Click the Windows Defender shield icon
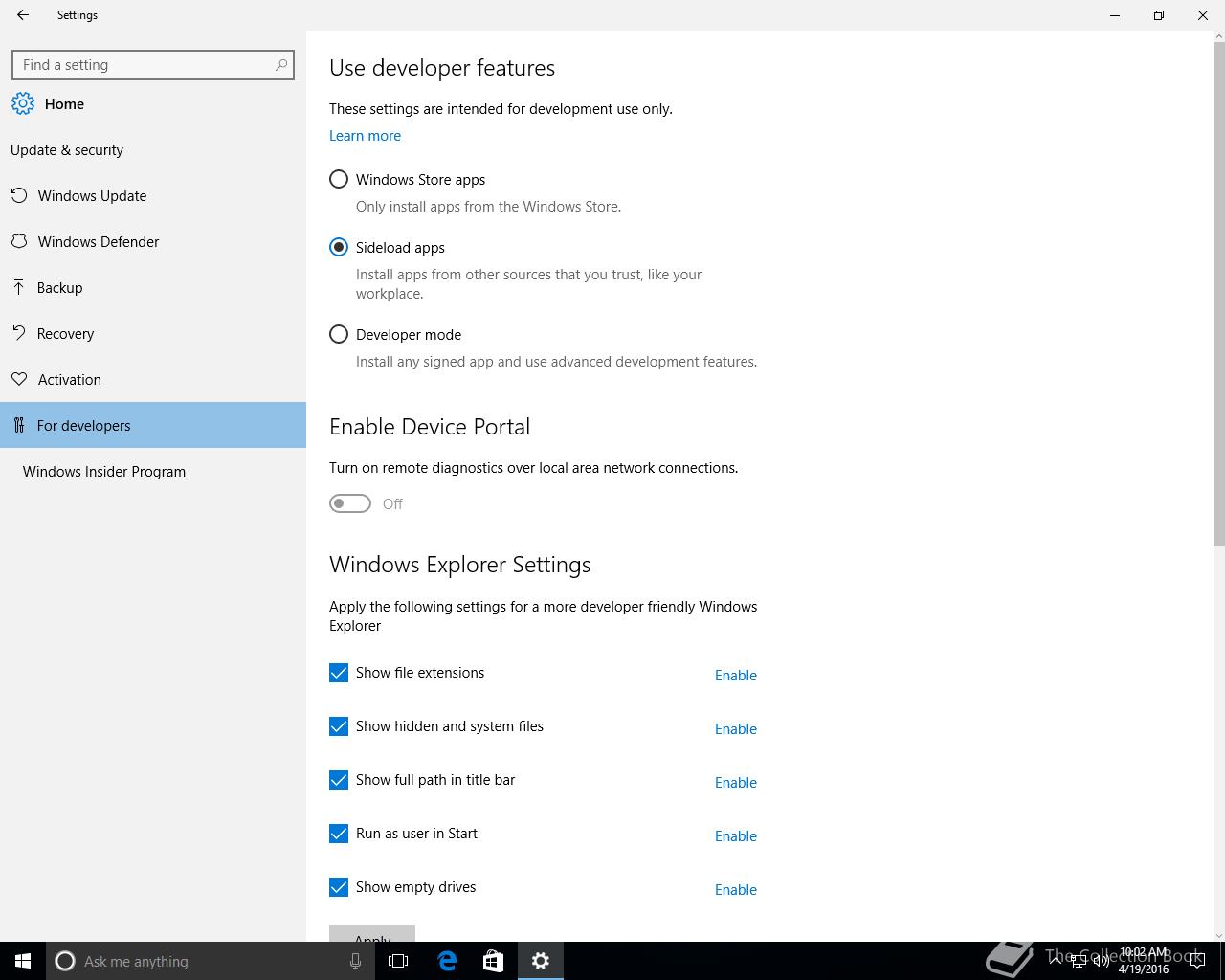This screenshot has width=1225, height=980. point(19,241)
